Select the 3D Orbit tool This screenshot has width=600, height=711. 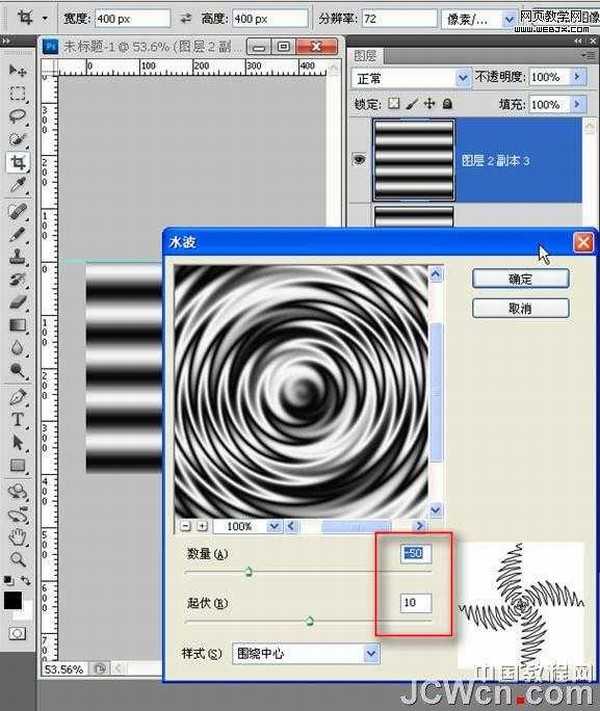[18, 515]
